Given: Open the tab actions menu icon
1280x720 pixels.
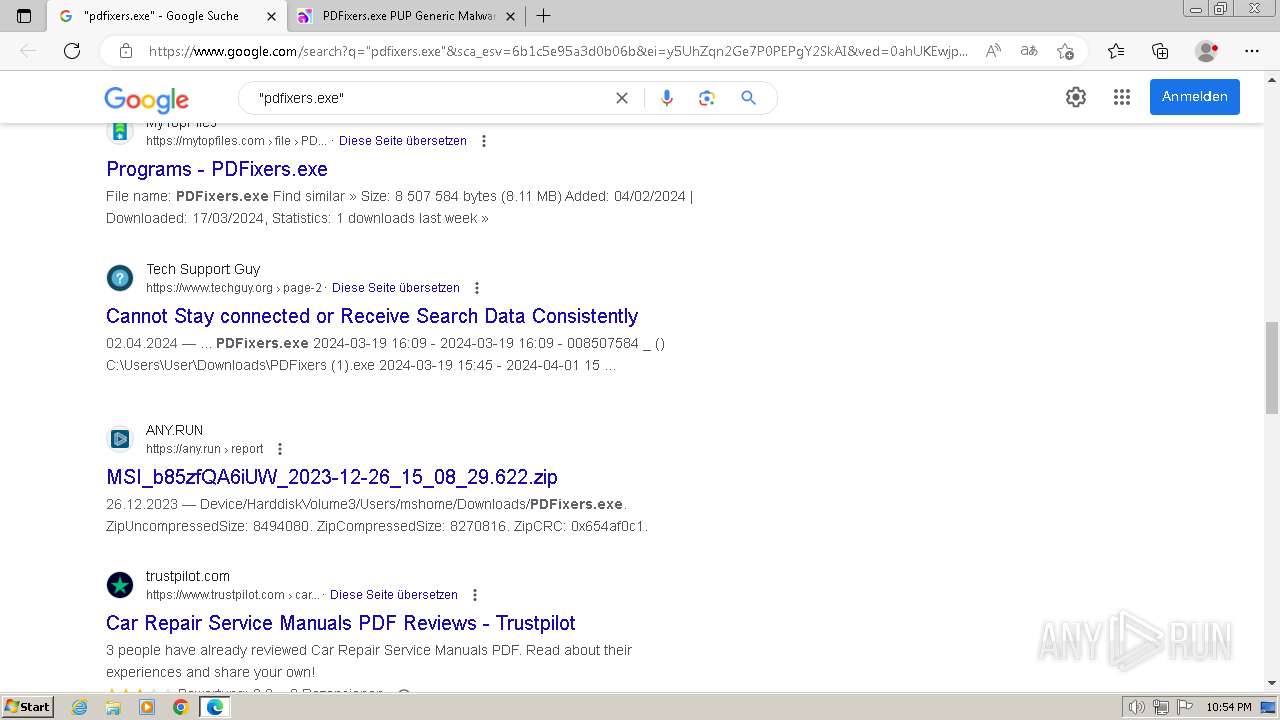Looking at the screenshot, I should 24,16.
